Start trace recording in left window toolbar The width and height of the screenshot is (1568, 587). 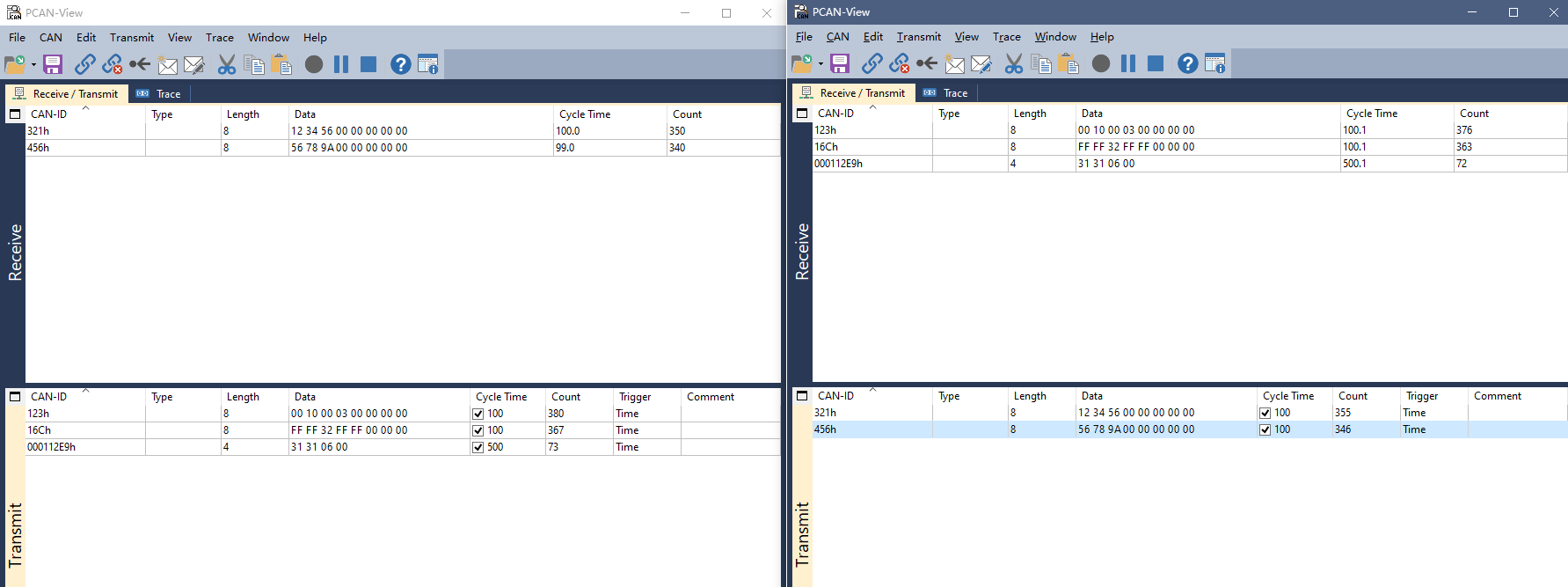(x=314, y=64)
